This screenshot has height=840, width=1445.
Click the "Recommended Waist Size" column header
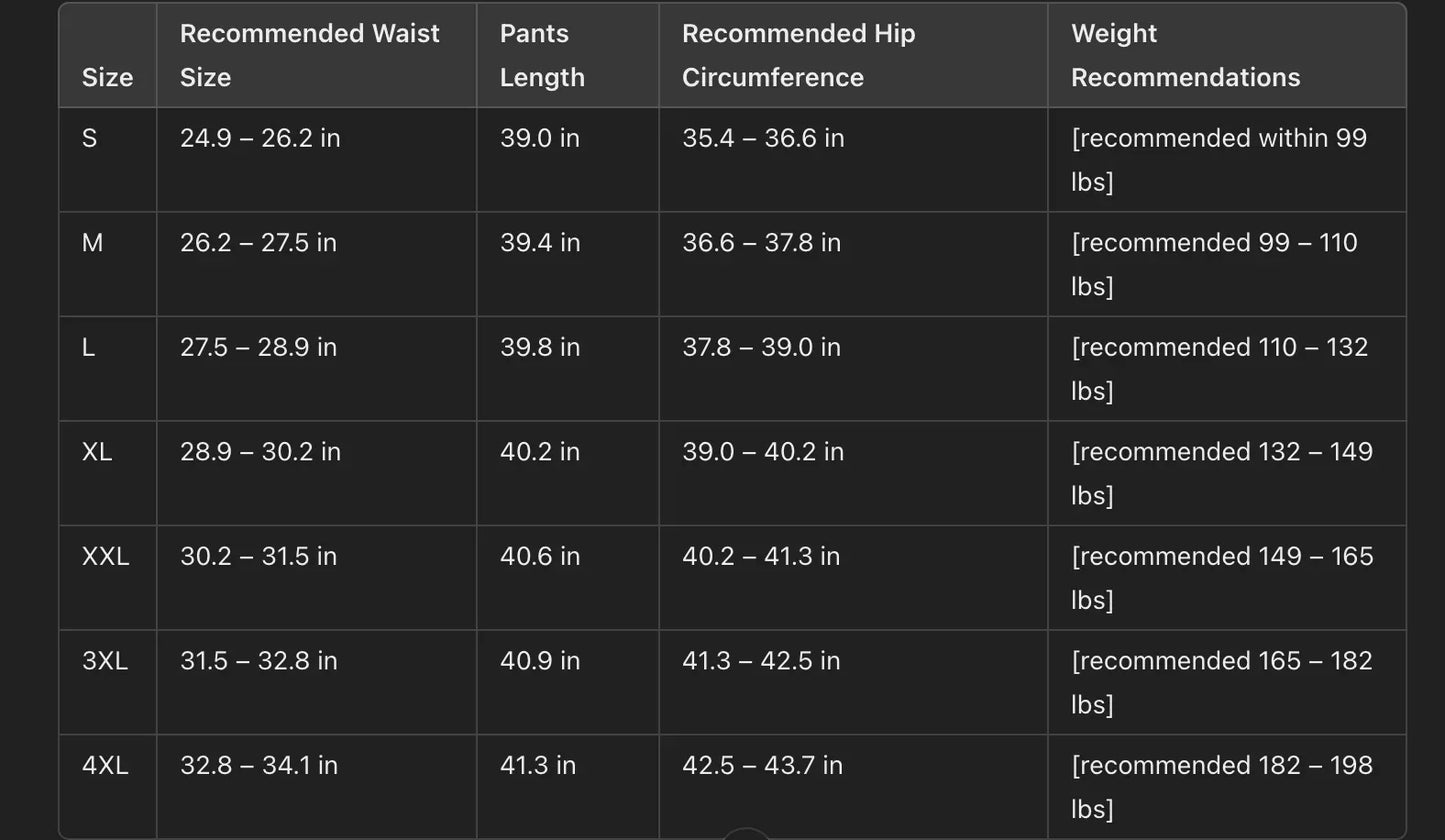[x=310, y=55]
